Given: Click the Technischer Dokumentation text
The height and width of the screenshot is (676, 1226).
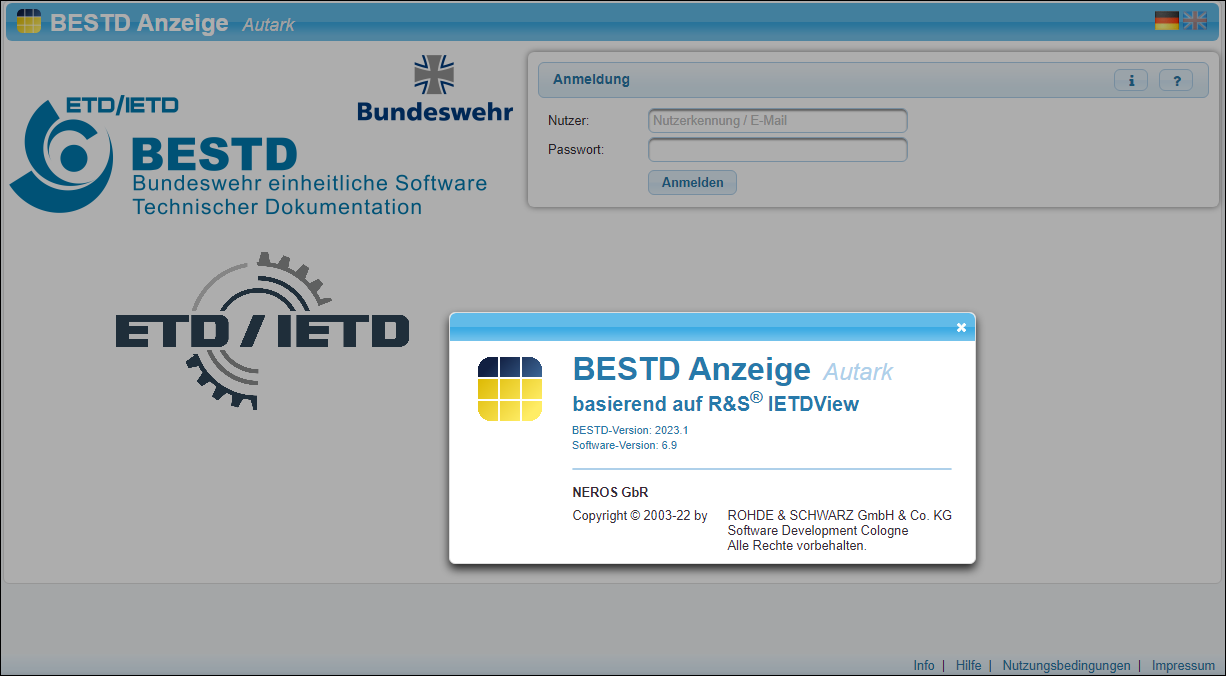Looking at the screenshot, I should click(x=277, y=207).
